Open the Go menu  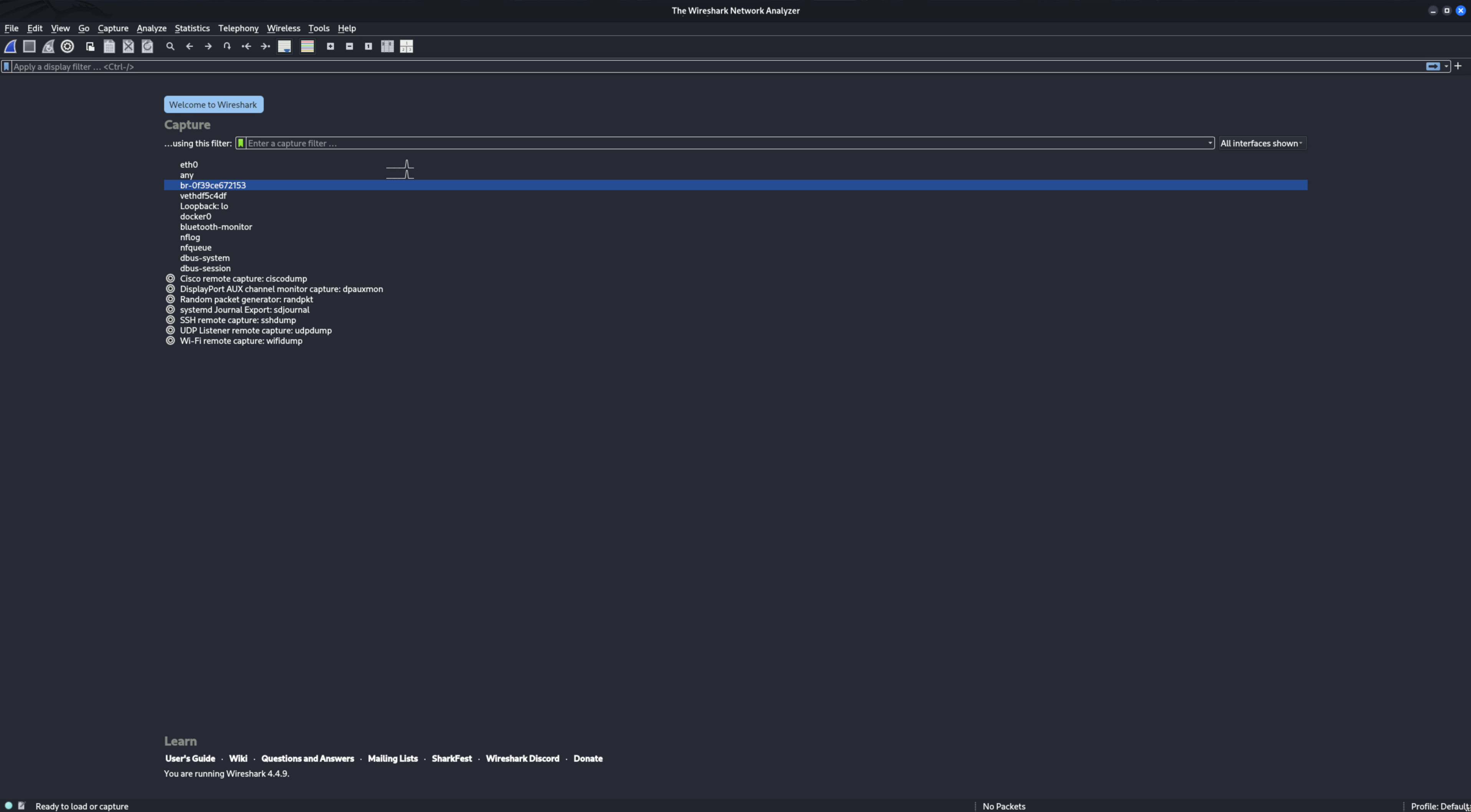83,28
